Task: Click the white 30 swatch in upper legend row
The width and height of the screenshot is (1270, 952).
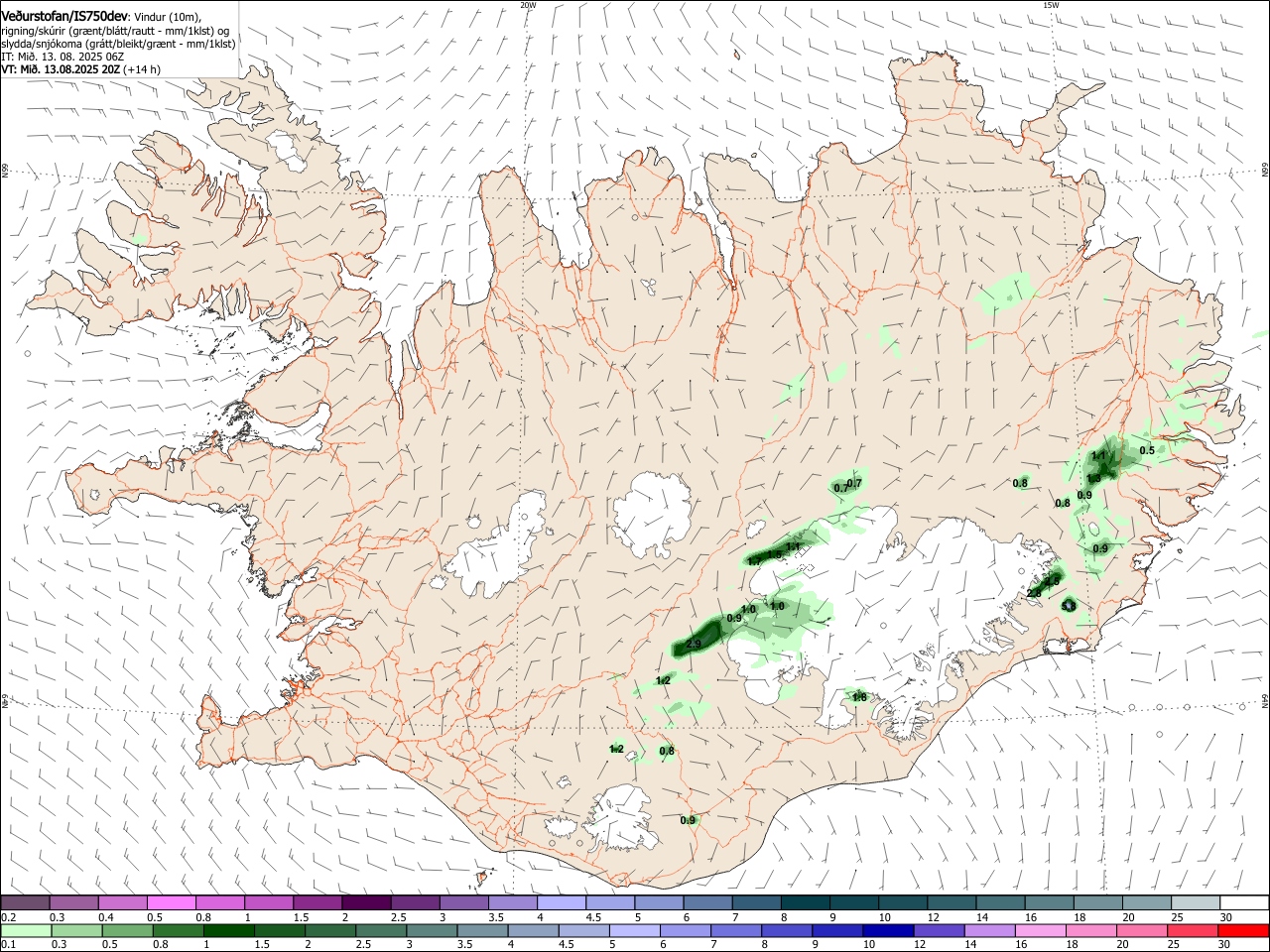Action: (x=1245, y=902)
